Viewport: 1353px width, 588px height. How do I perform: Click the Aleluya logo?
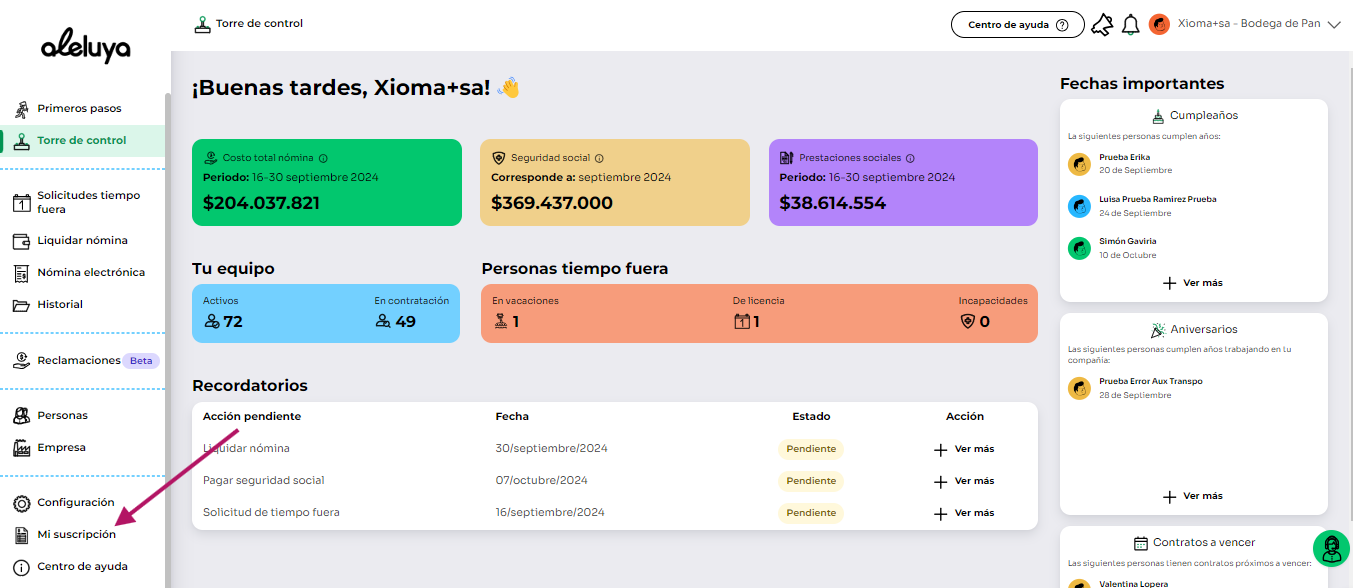point(85,47)
